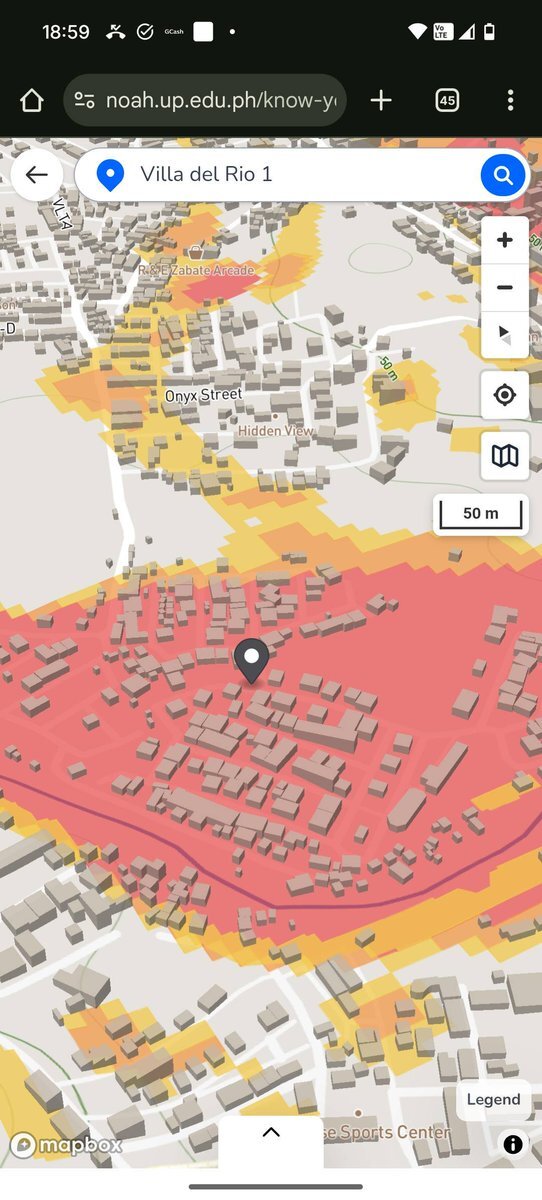Viewport: 542px width, 1200px height.
Task: Open the Mapbox logo link
Action: point(66,1145)
